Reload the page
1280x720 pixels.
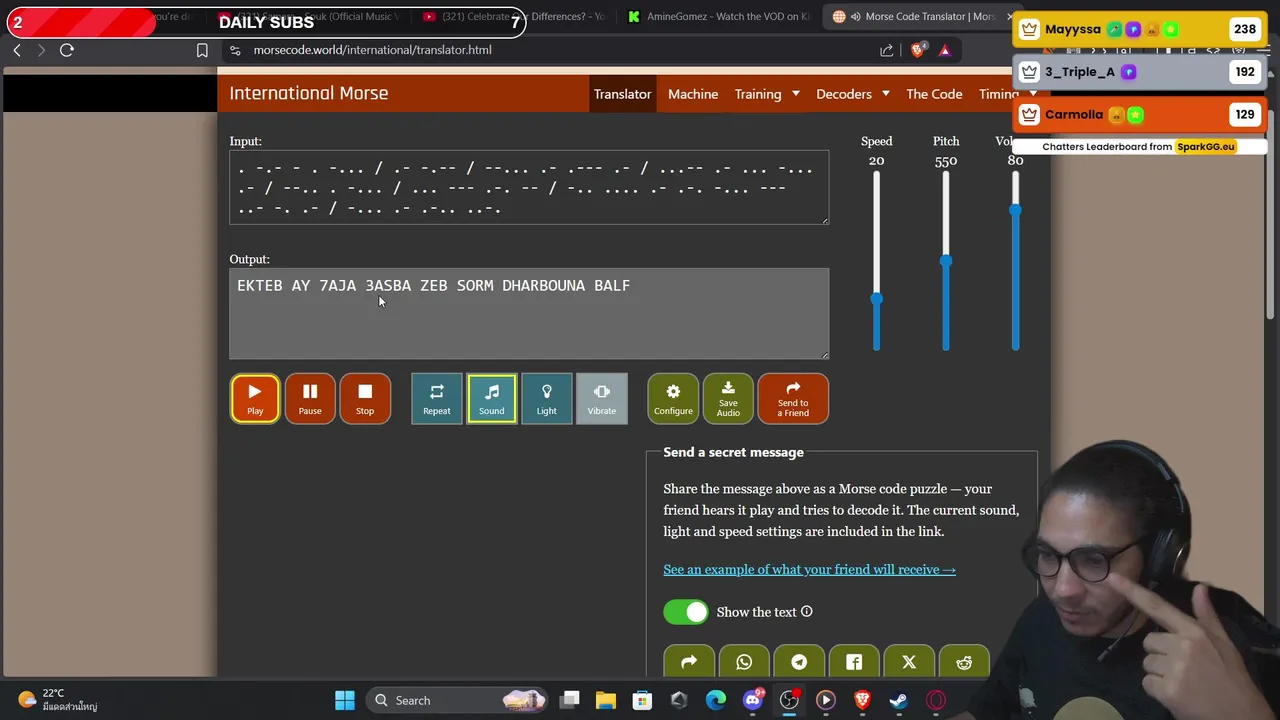(x=67, y=50)
